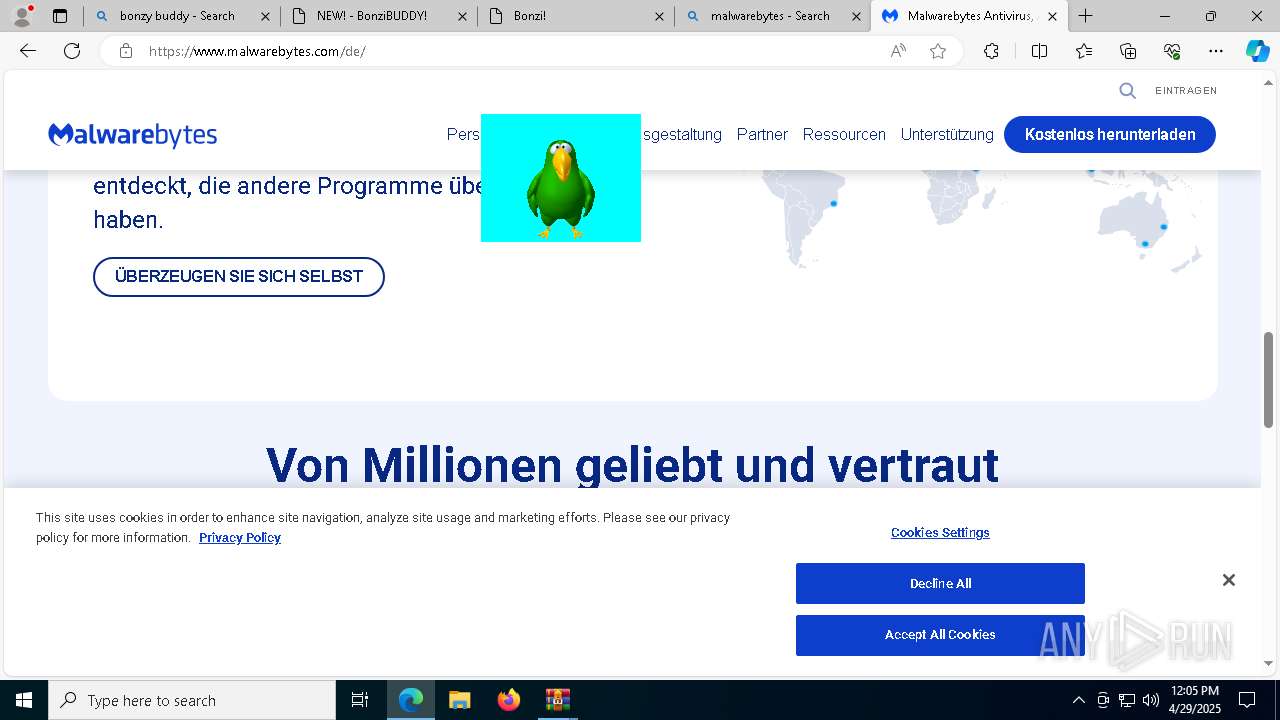Click the taskbar search box
This screenshot has width=1280, height=720.
tap(192, 700)
